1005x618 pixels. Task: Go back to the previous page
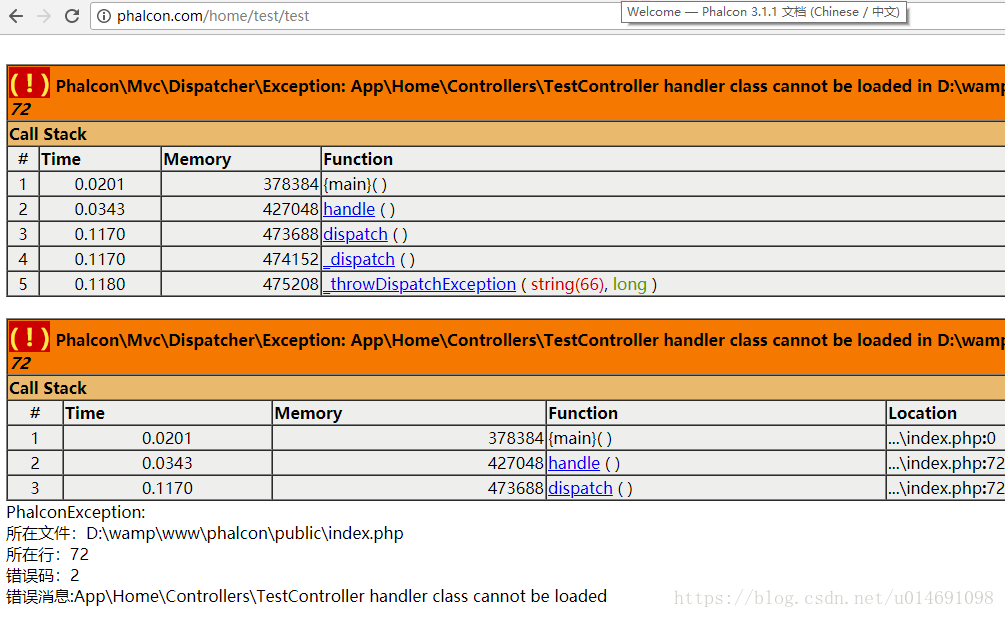(16, 16)
